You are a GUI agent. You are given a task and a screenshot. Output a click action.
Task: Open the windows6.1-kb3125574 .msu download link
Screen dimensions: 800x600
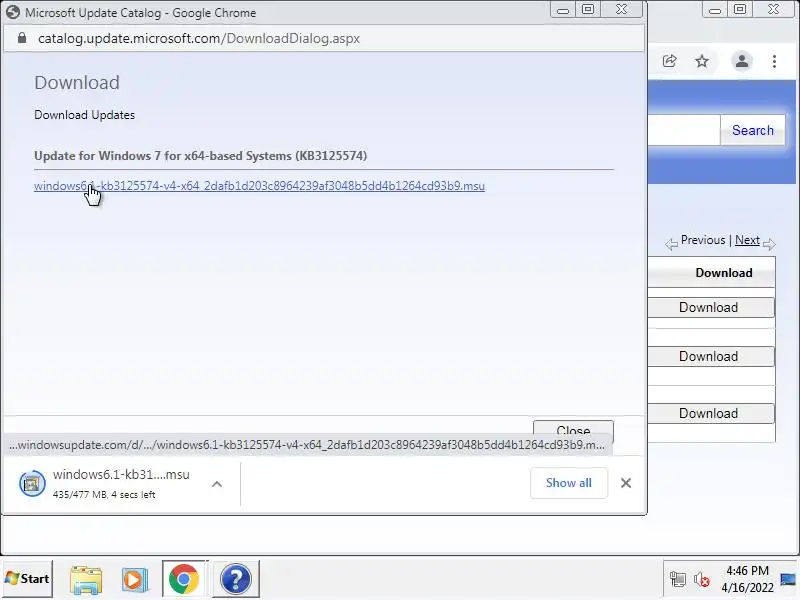[259, 186]
